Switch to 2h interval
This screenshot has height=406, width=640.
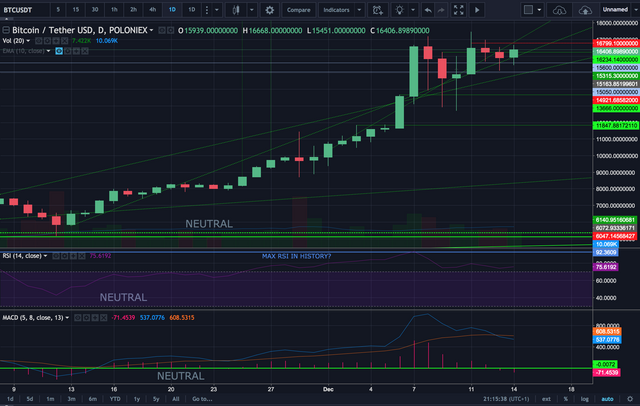point(133,10)
